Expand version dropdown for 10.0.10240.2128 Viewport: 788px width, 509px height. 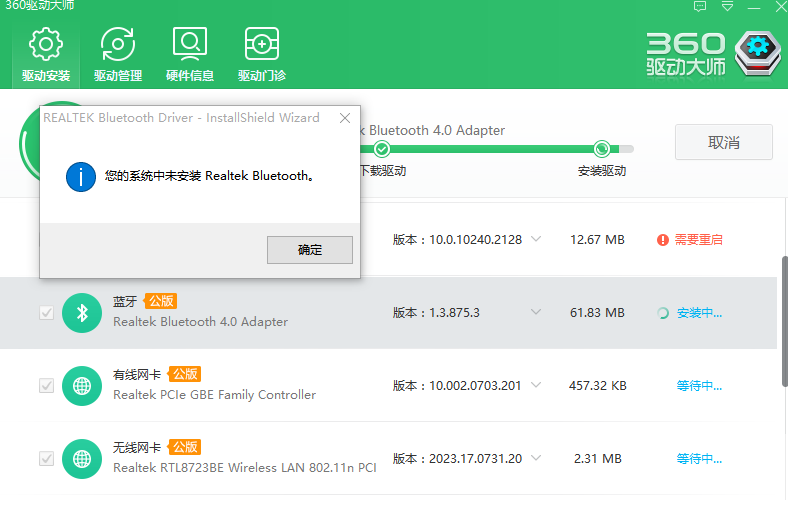[536, 239]
